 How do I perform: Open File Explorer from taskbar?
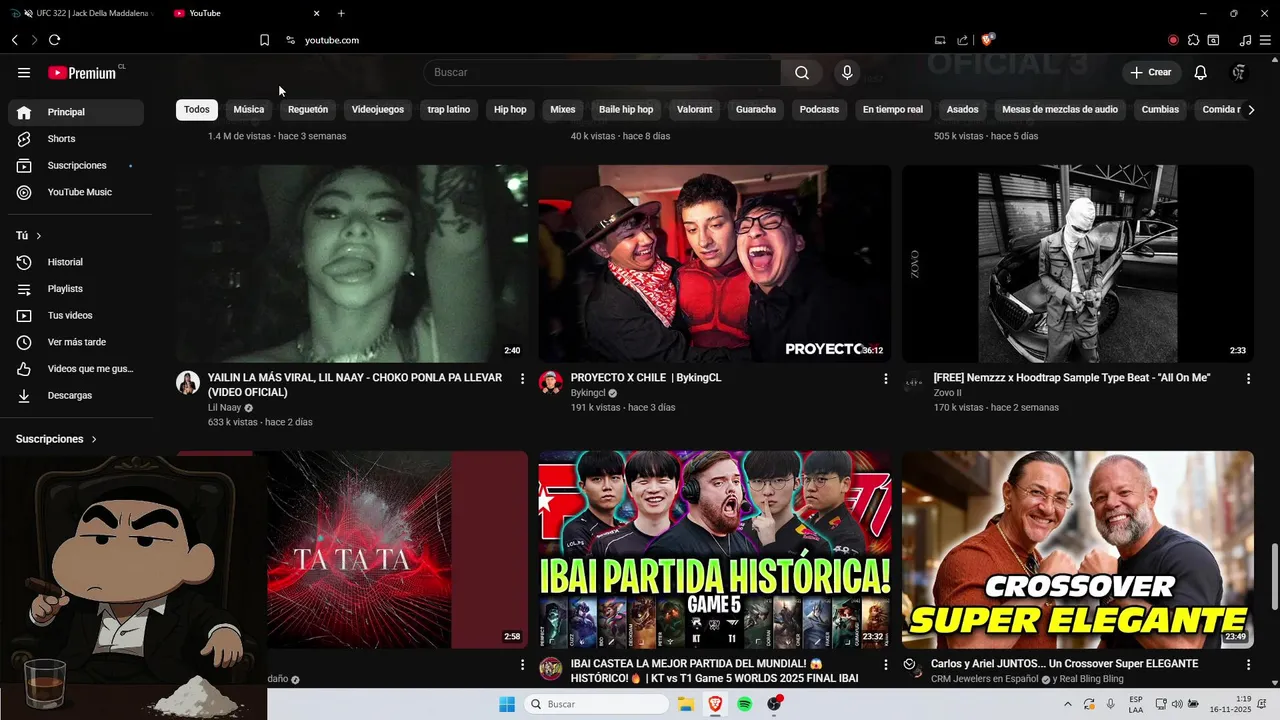686,704
